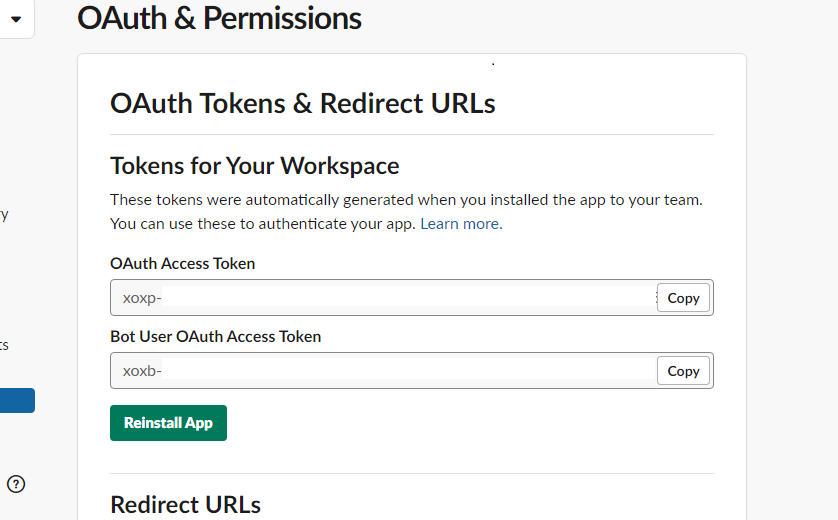The height and width of the screenshot is (520, 838).
Task: Click the "Bot User OAuth Access Token" label
Action: click(x=215, y=337)
